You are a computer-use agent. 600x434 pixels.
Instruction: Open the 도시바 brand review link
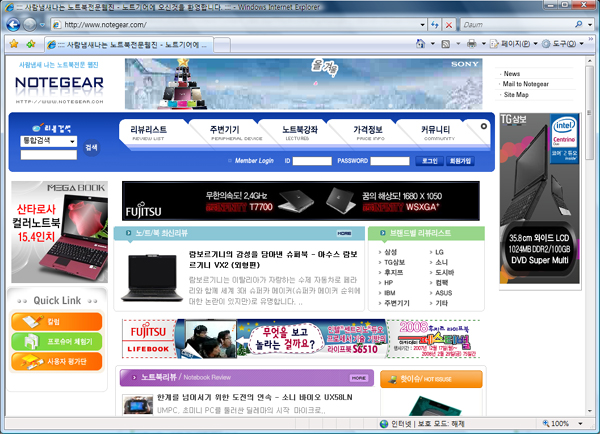[x=444, y=272]
